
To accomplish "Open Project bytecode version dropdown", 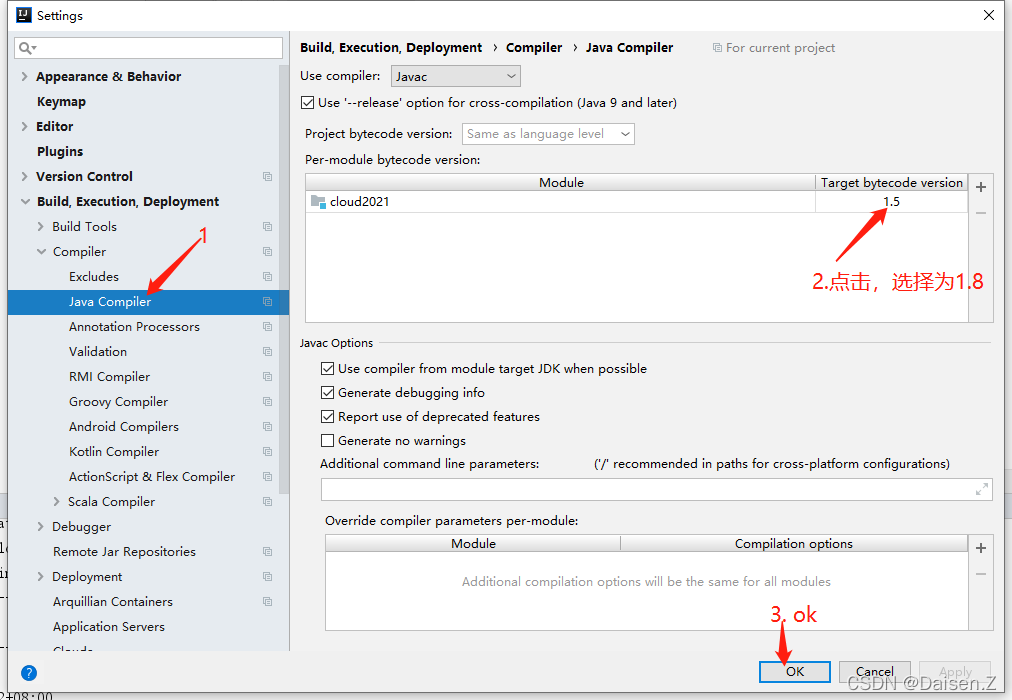I will (548, 134).
